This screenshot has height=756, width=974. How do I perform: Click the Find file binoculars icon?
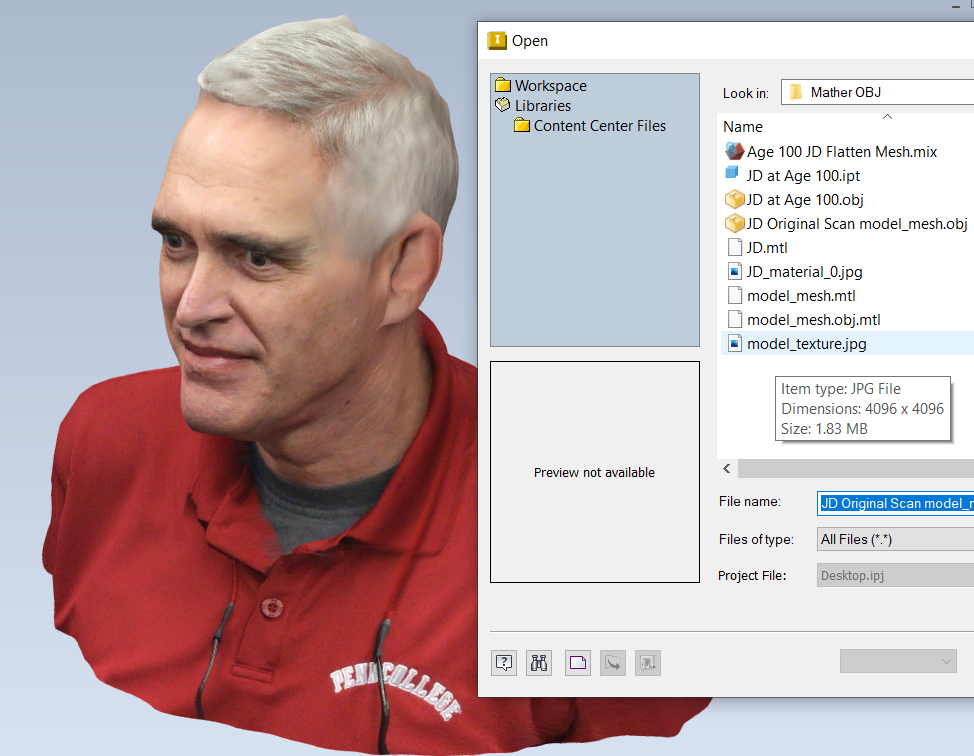tap(538, 662)
